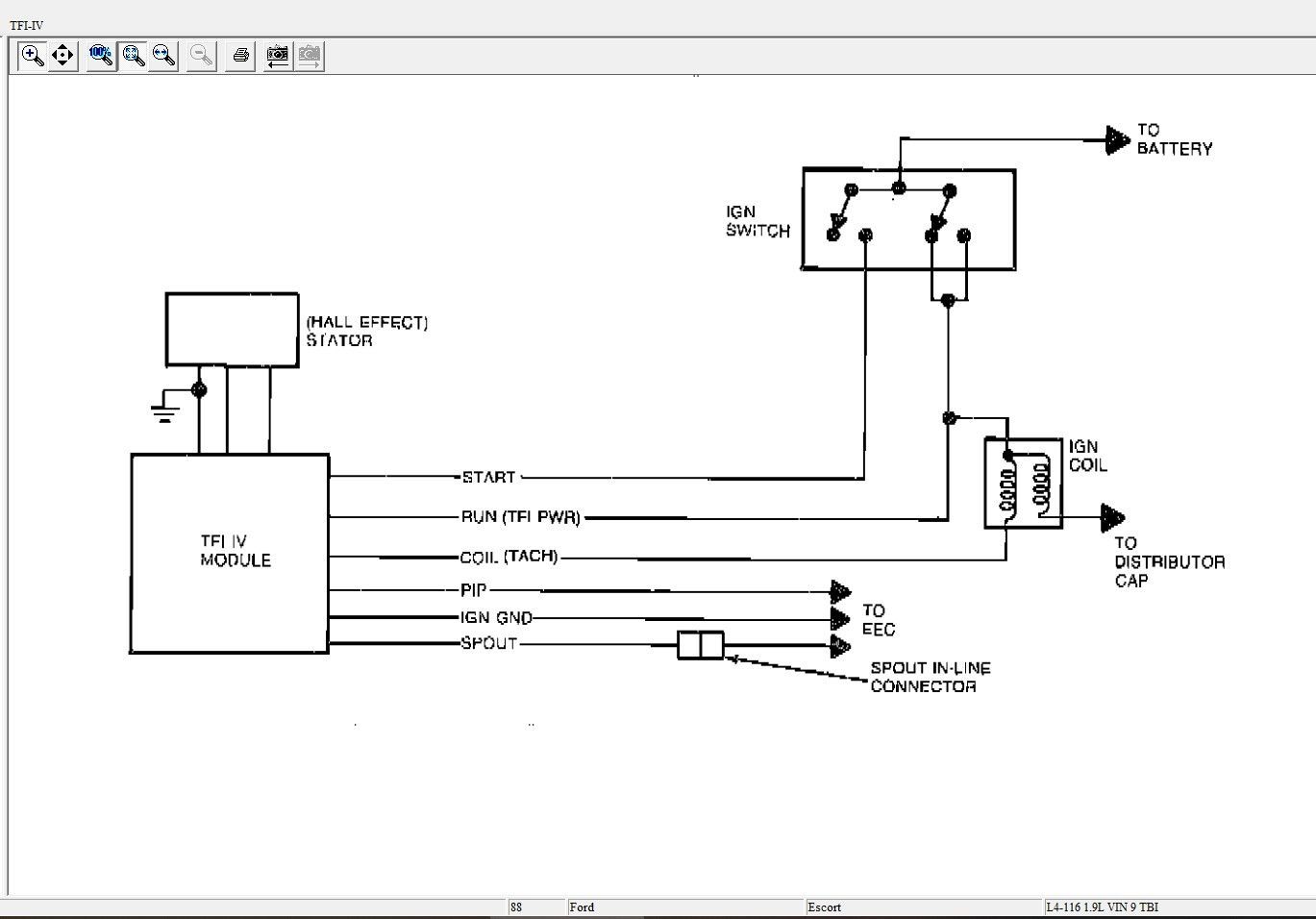The image size is (1316, 919).
Task: Click the Ford make status field
Action: click(684, 907)
